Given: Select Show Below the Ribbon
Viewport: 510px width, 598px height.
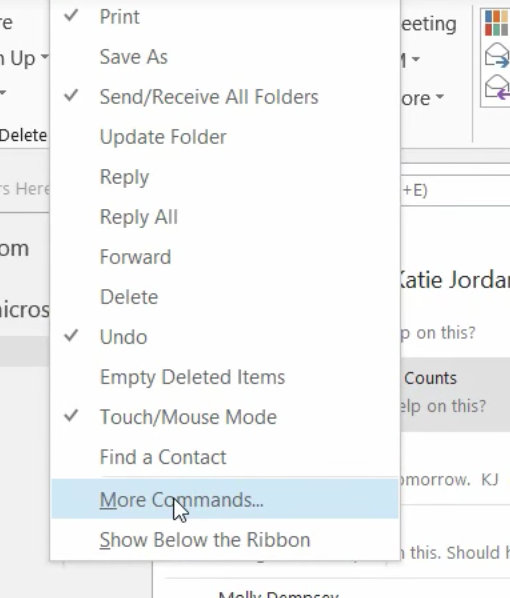Looking at the screenshot, I should click(x=225, y=540).
